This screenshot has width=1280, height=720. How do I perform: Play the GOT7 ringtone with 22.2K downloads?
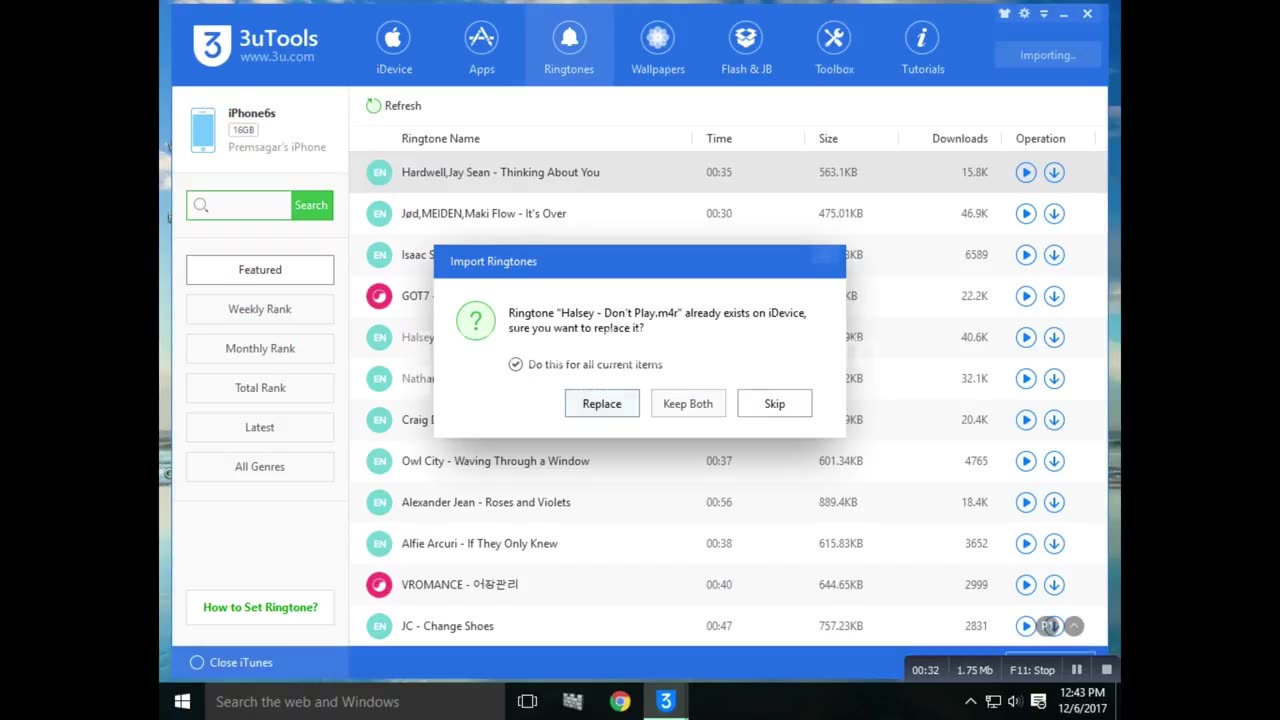coord(1026,296)
